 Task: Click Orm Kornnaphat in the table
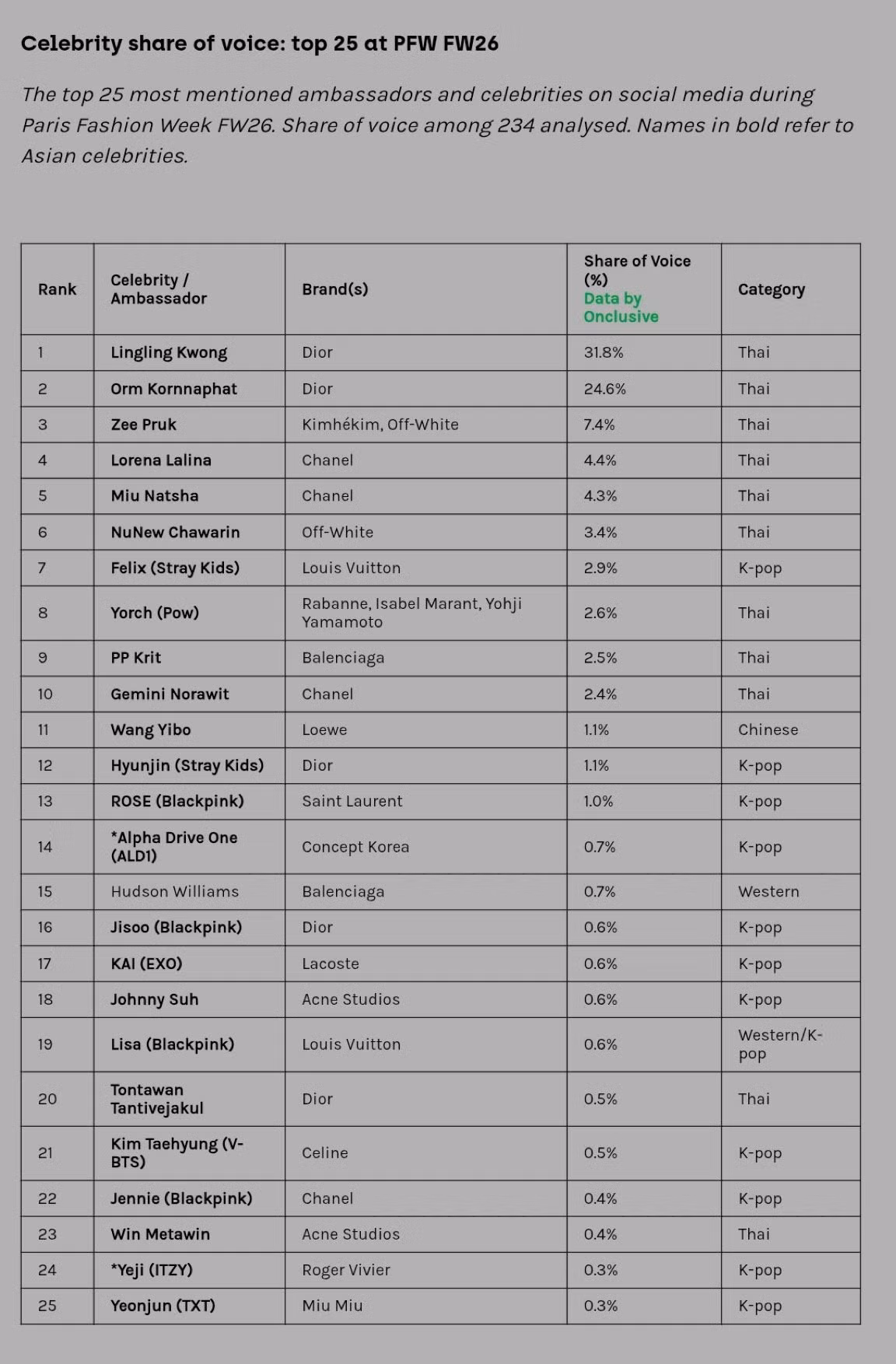173,389
